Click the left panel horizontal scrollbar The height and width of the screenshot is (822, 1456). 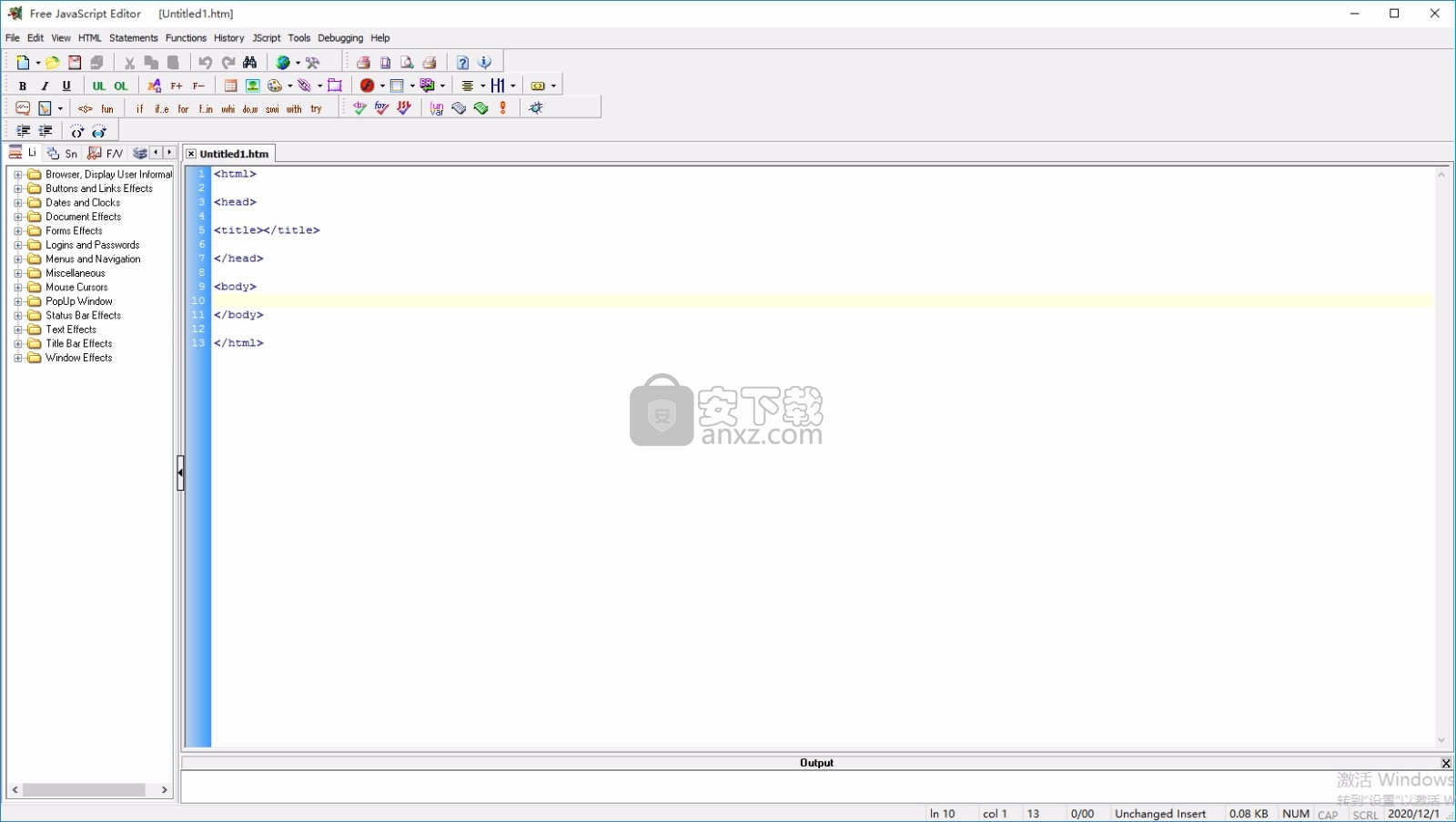point(84,790)
